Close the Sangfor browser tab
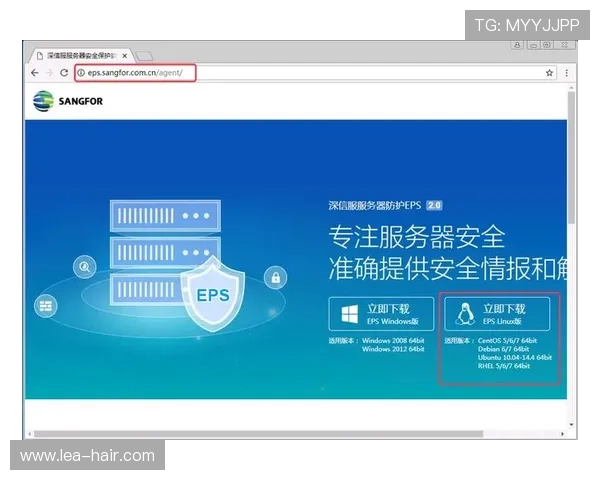600x480 pixels. (x=124, y=56)
